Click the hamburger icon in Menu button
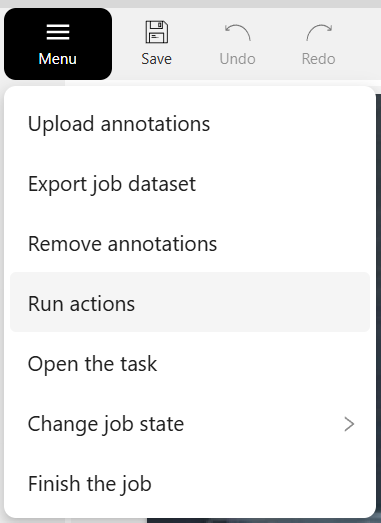Screen dimensions: 381x523 (x=58, y=32)
